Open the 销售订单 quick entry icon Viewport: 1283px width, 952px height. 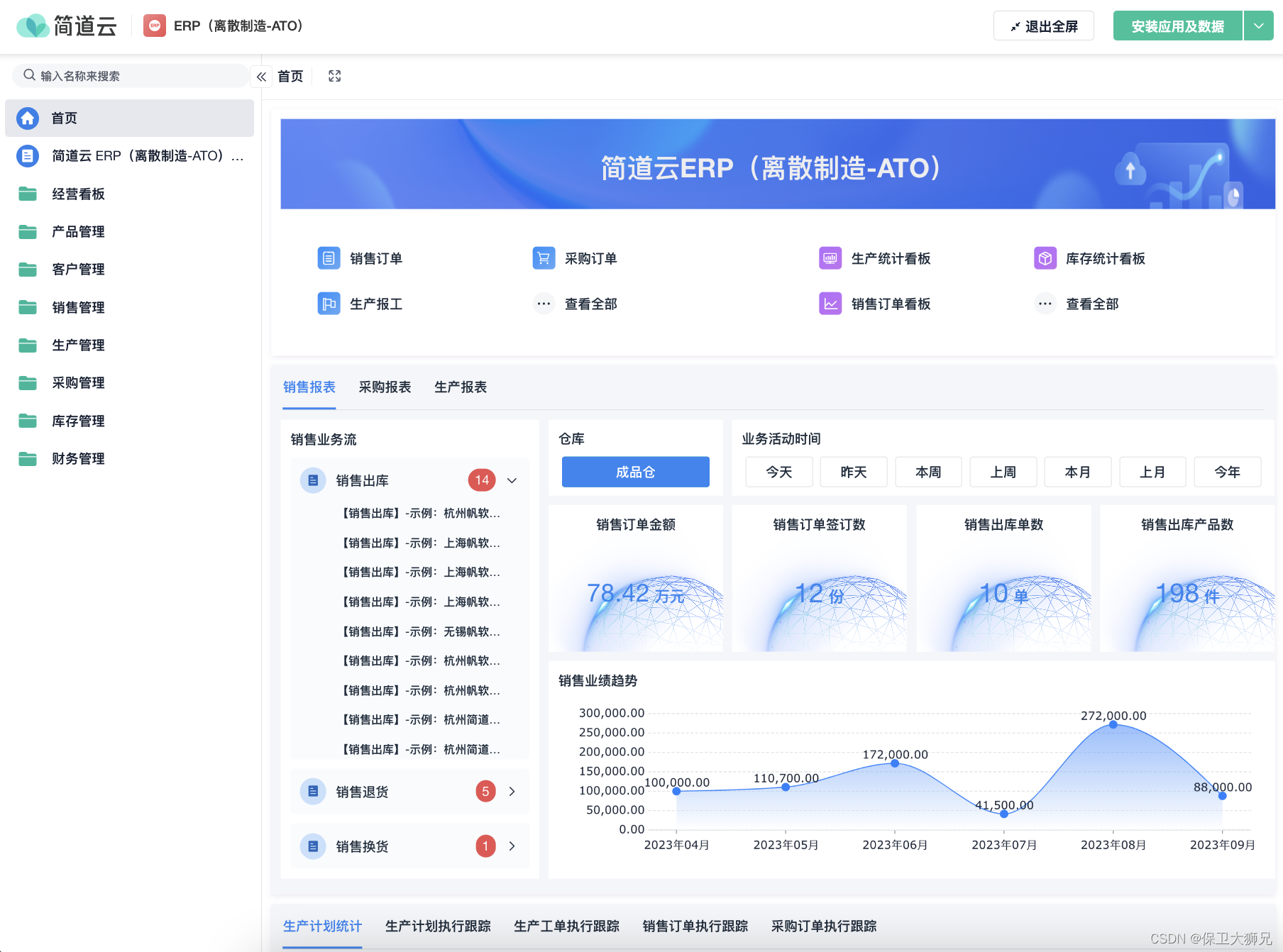[329, 258]
